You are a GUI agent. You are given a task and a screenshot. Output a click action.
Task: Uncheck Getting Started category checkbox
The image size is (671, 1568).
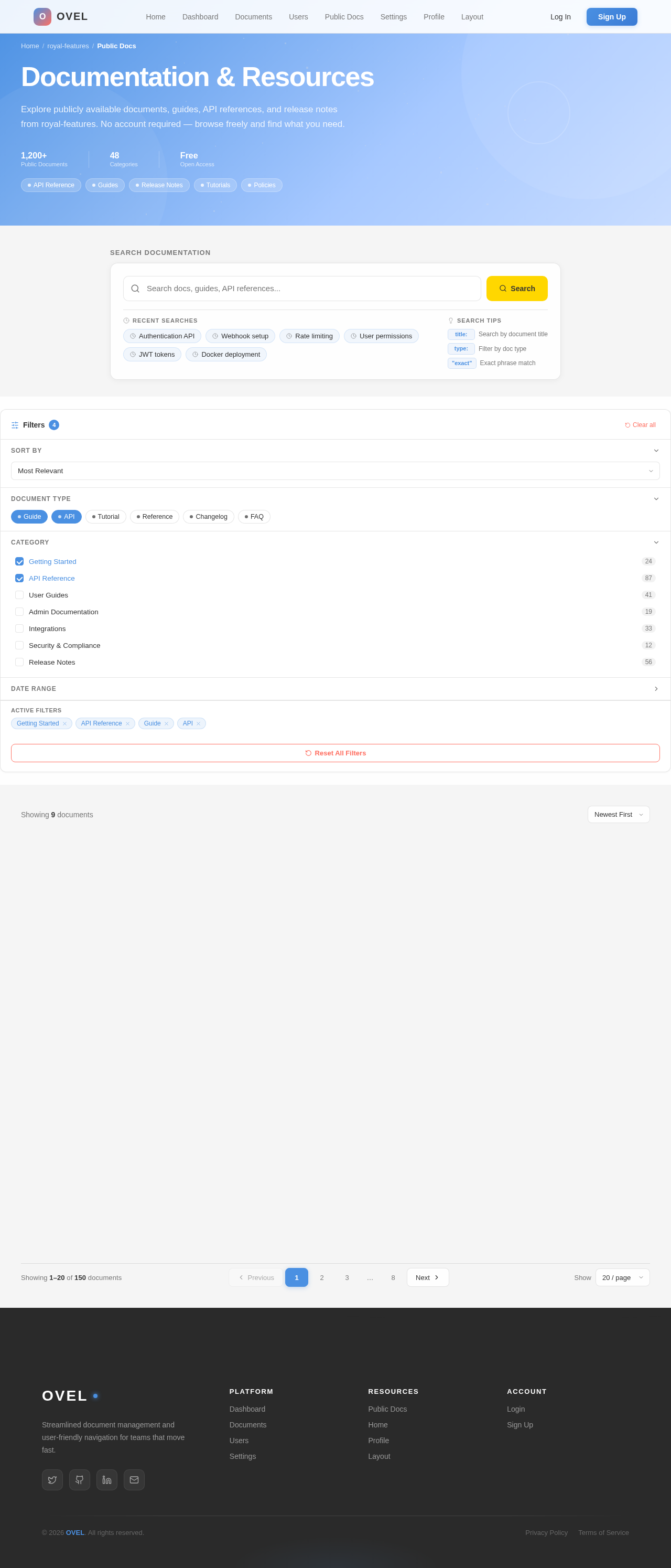pyautogui.click(x=19, y=561)
